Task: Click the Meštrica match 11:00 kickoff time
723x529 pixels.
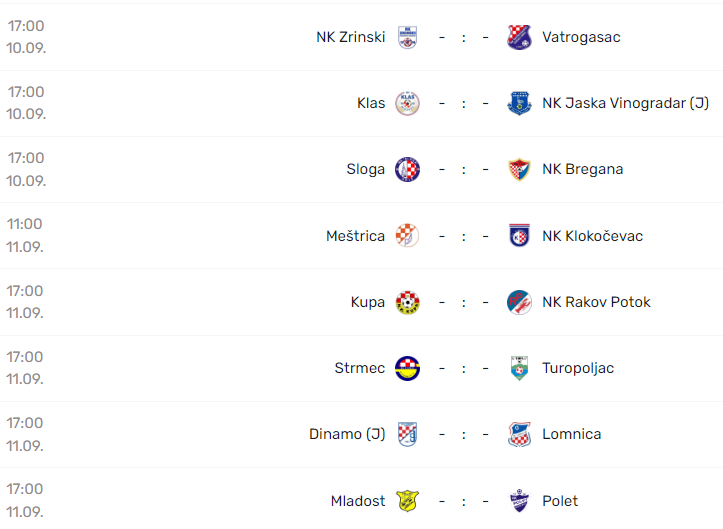Action: [26, 224]
